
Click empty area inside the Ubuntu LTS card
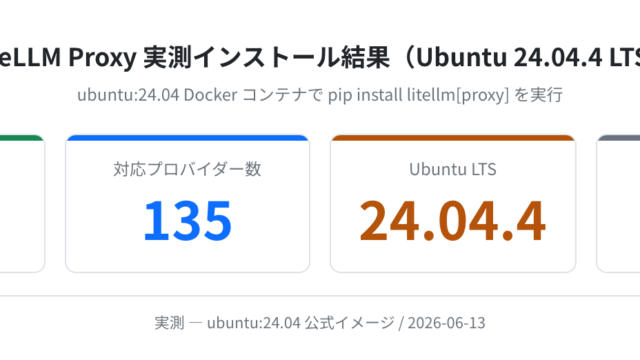453,258
